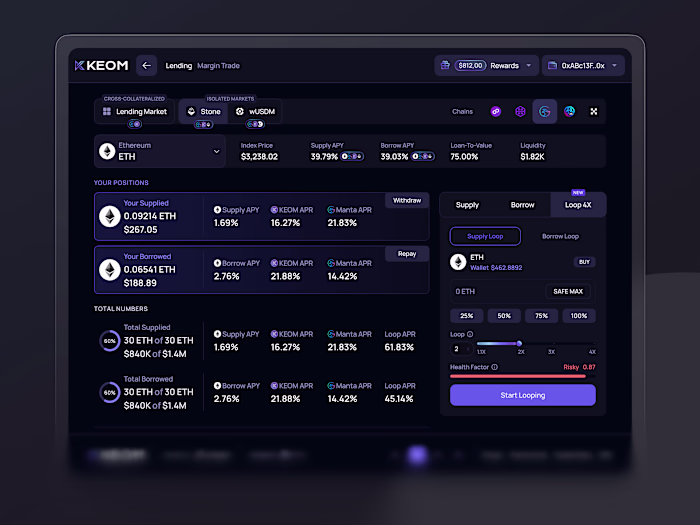
Task: Select the white X-shaped chain icon
Action: 594,111
